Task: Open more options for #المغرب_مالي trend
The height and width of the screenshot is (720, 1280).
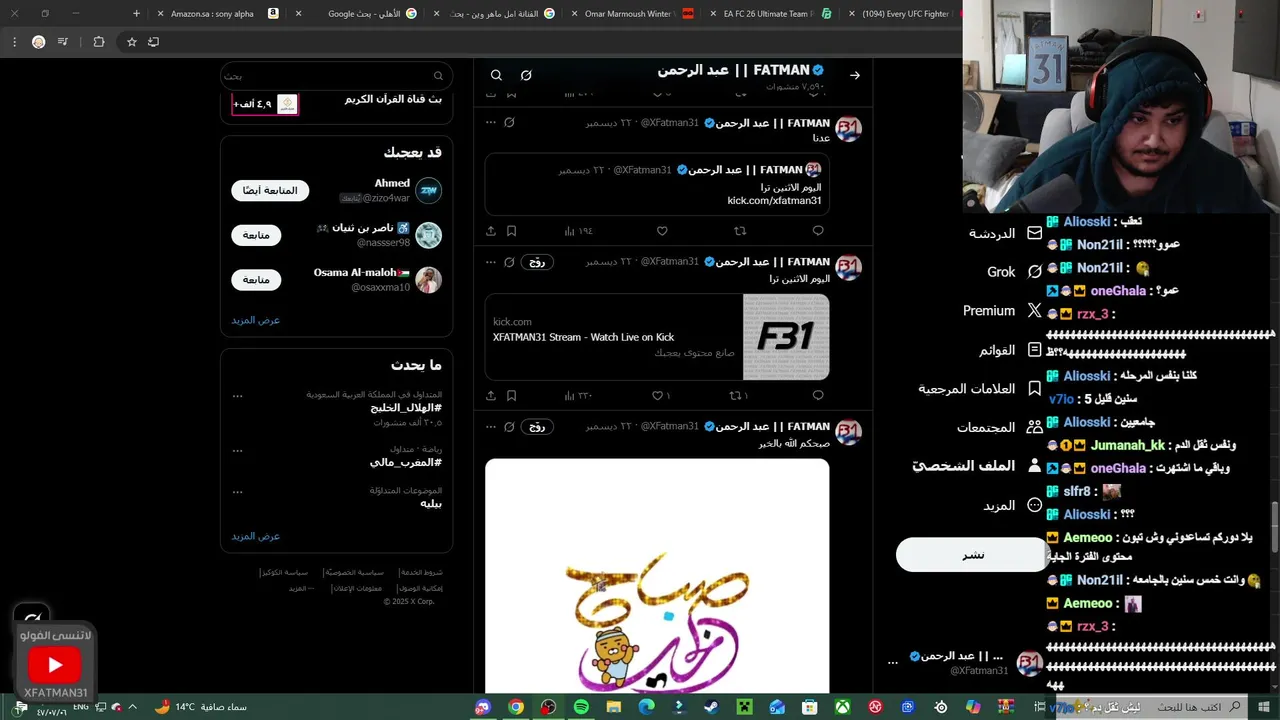Action: [237, 450]
